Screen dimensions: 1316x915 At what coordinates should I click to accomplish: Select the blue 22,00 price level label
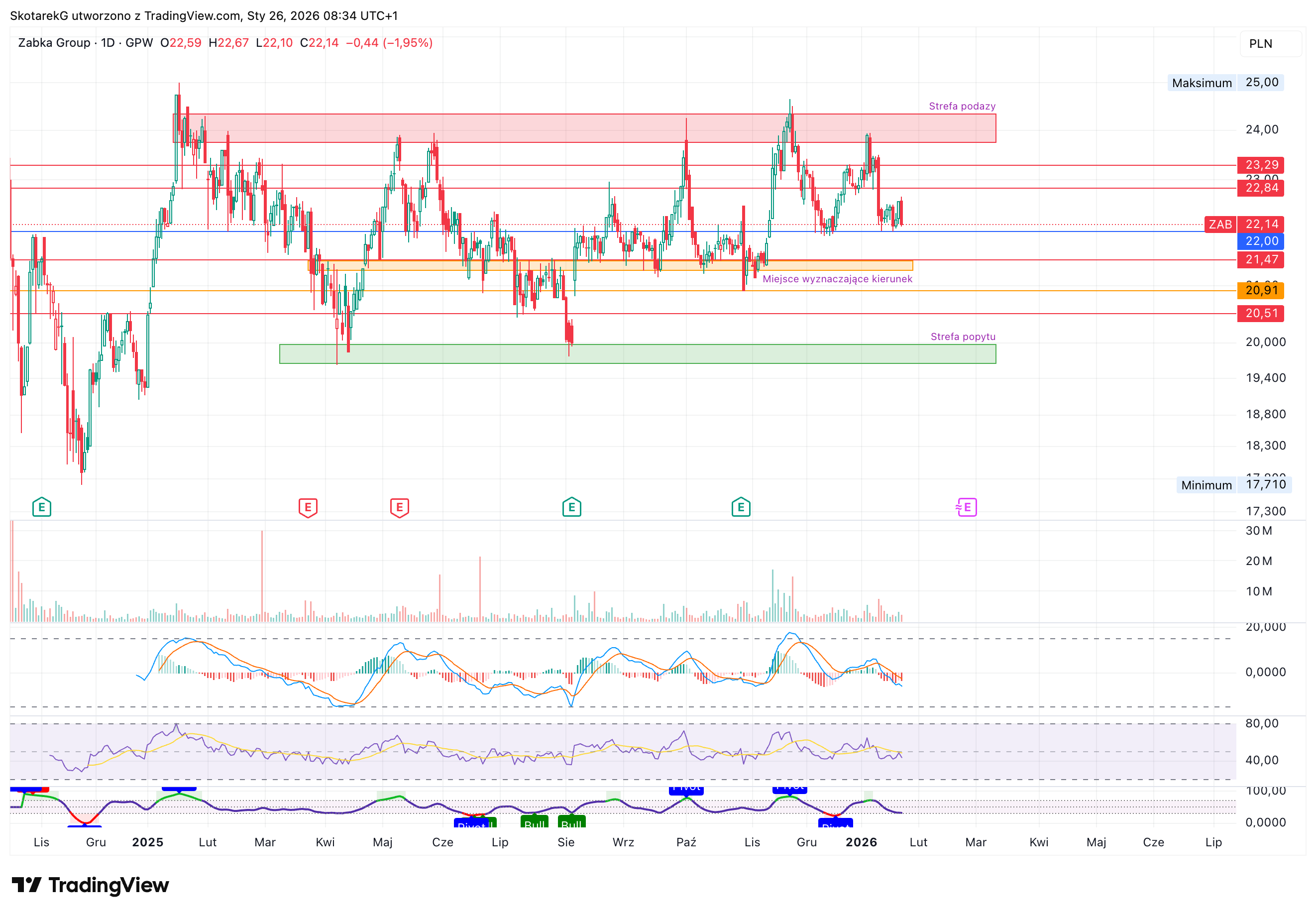[x=1260, y=241]
